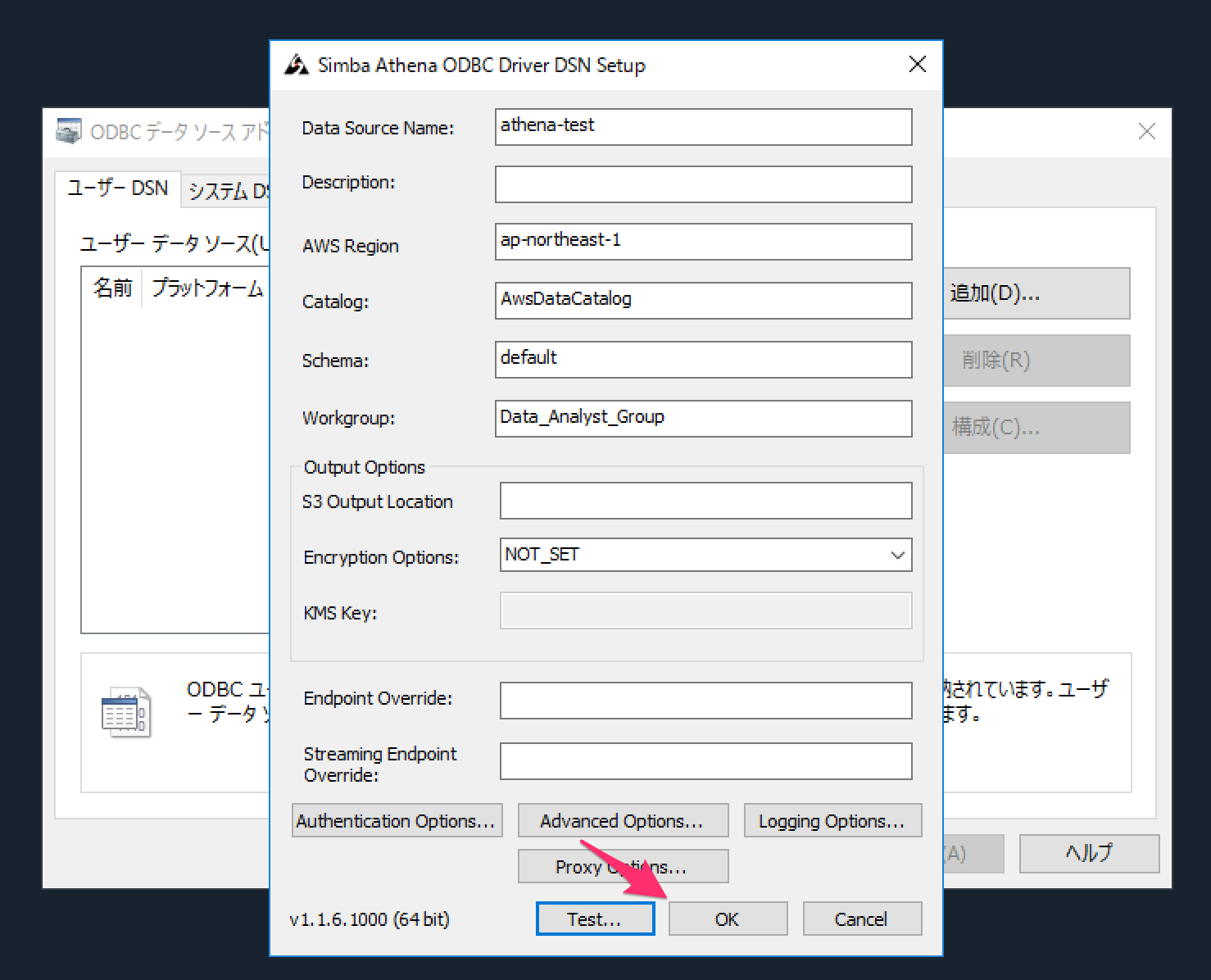This screenshot has height=980, width=1211.
Task: Click the 追加(D)... button
Action: tap(1036, 293)
